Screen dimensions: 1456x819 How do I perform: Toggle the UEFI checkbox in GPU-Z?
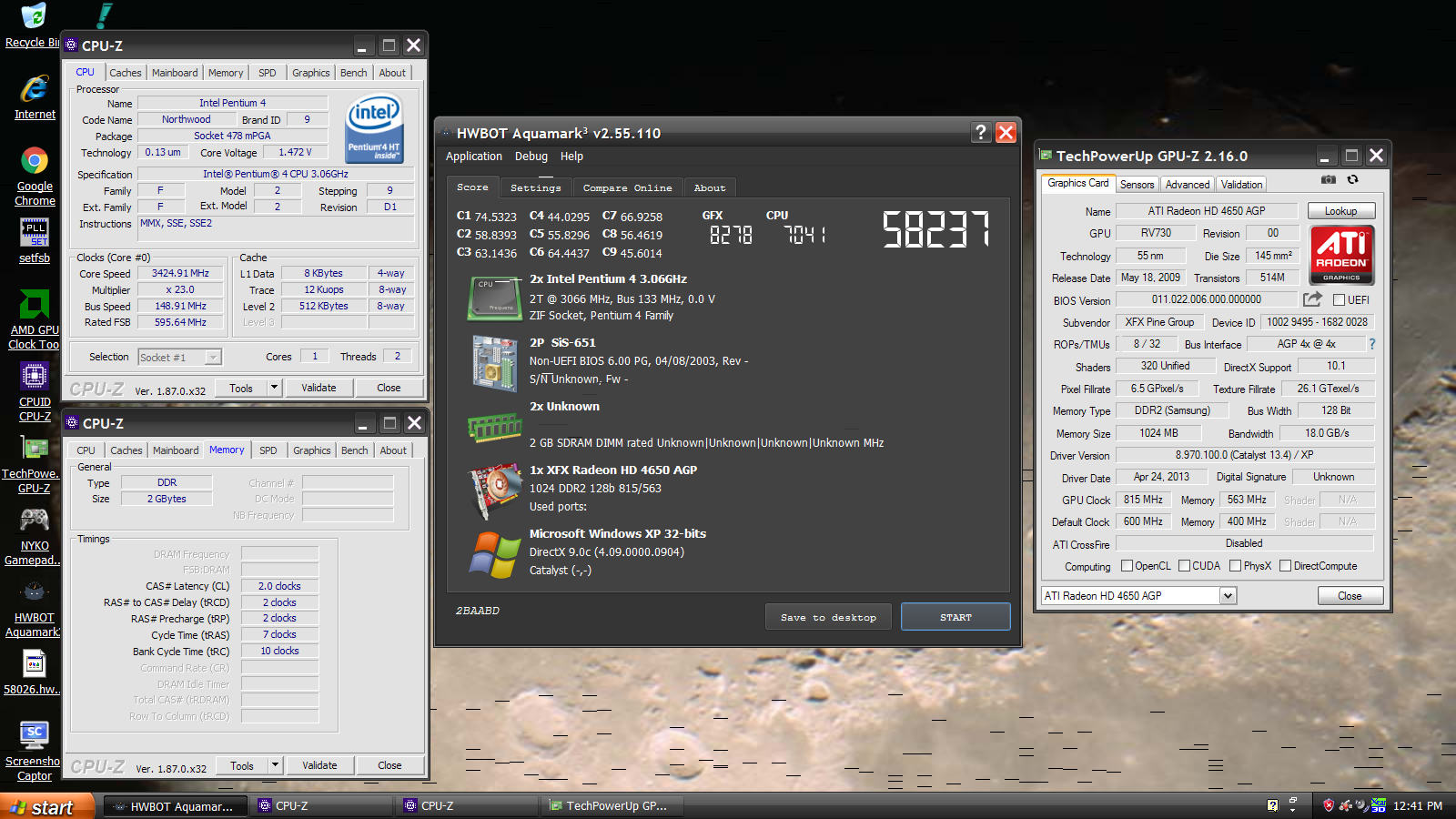point(1339,300)
